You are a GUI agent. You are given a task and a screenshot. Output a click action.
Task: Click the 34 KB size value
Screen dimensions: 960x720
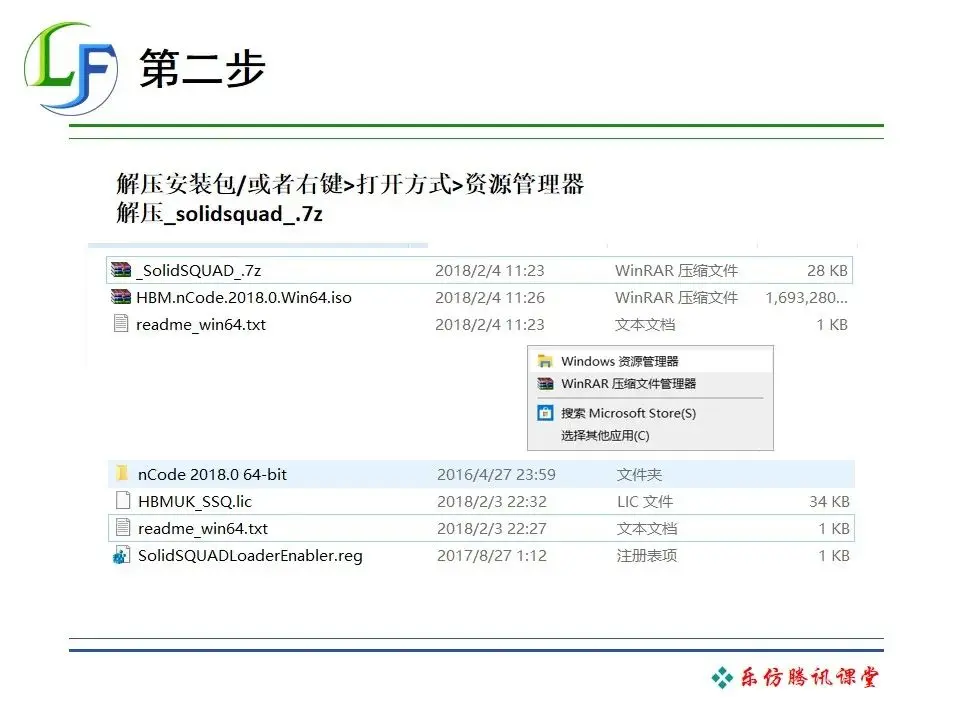(x=829, y=501)
